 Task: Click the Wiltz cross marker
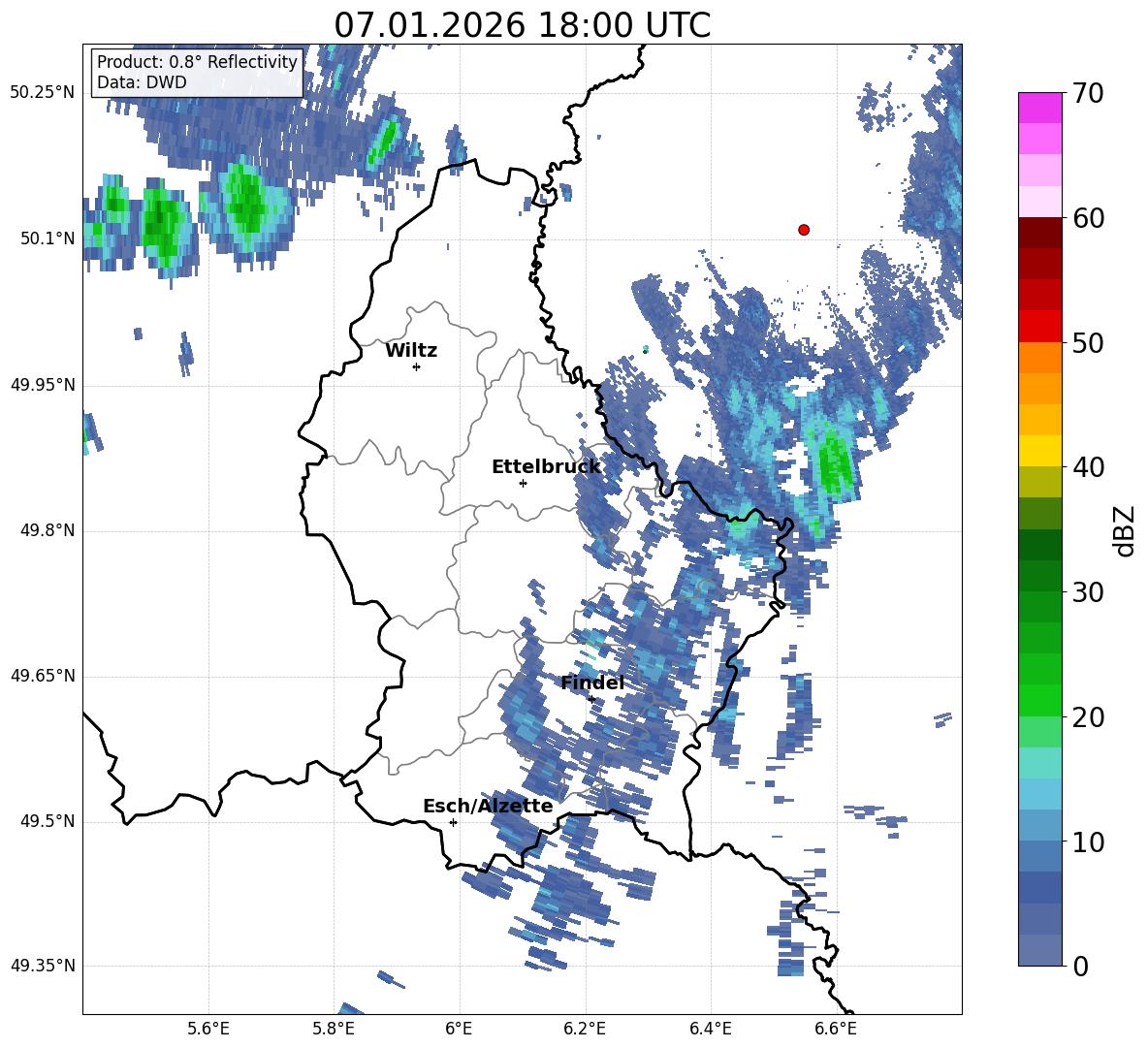point(417,366)
